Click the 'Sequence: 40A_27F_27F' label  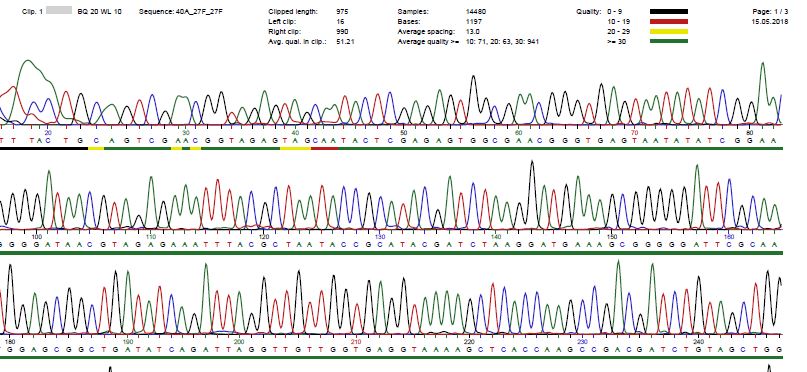tap(181, 11)
